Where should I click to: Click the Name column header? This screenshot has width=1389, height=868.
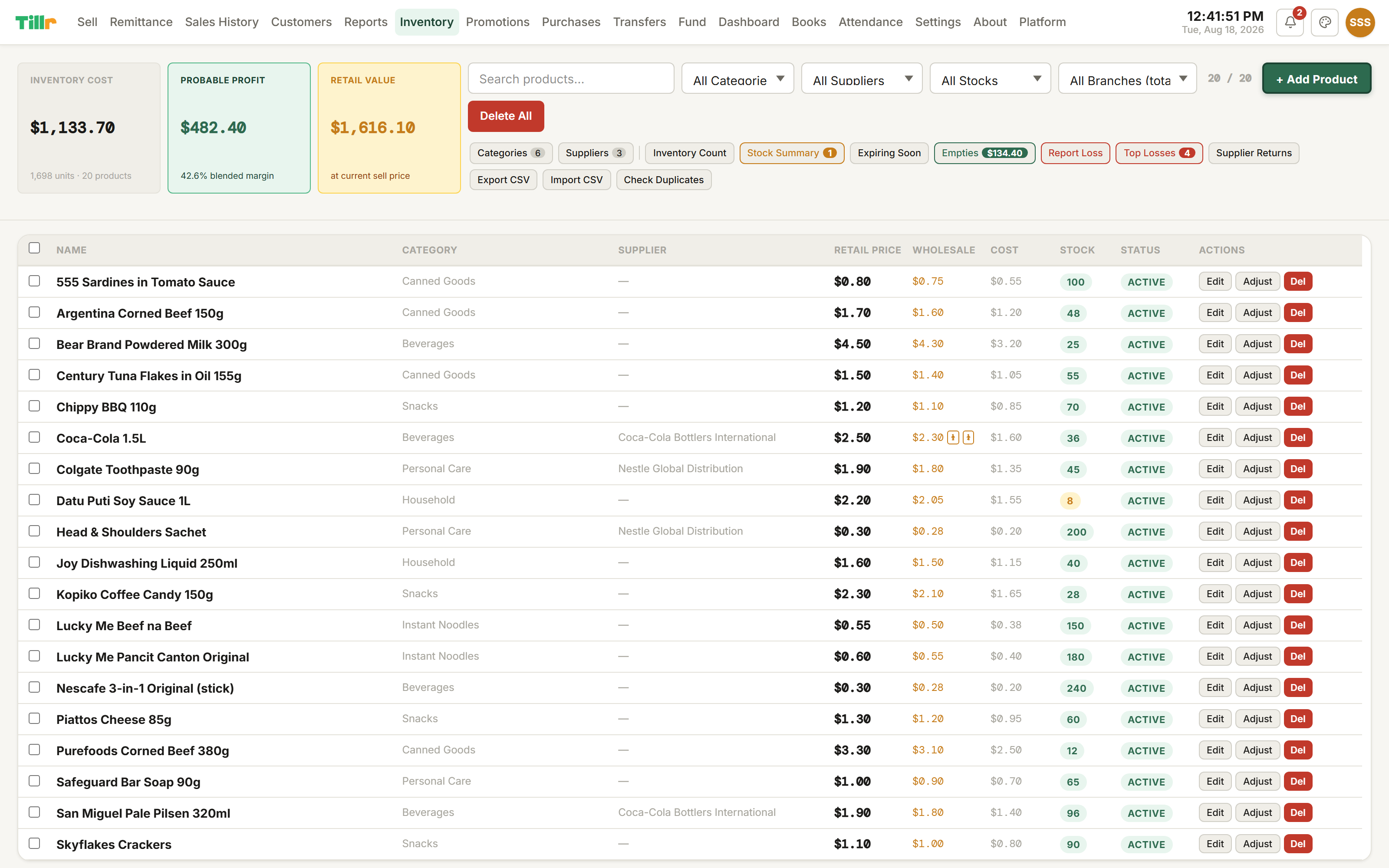[71, 250]
